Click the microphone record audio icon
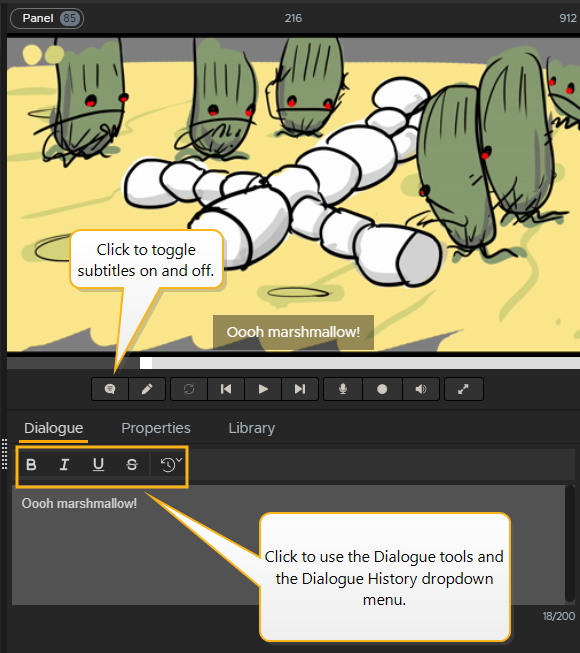Screen dimensions: 580x653 (x=343, y=389)
